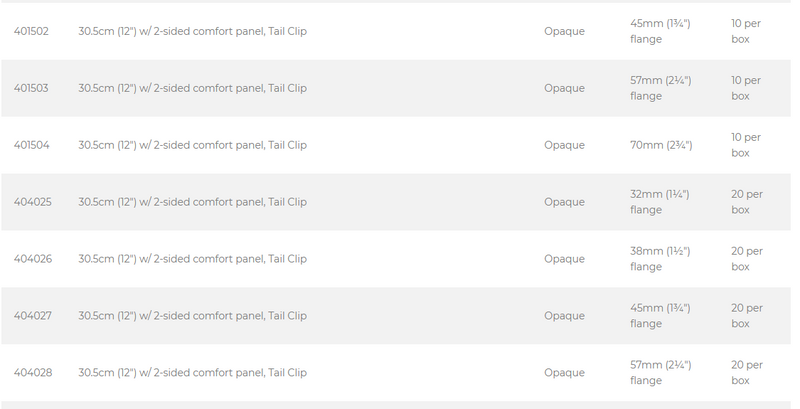Screen dimensions: 800x409
Task: Select product code 401504
Action: (x=32, y=145)
